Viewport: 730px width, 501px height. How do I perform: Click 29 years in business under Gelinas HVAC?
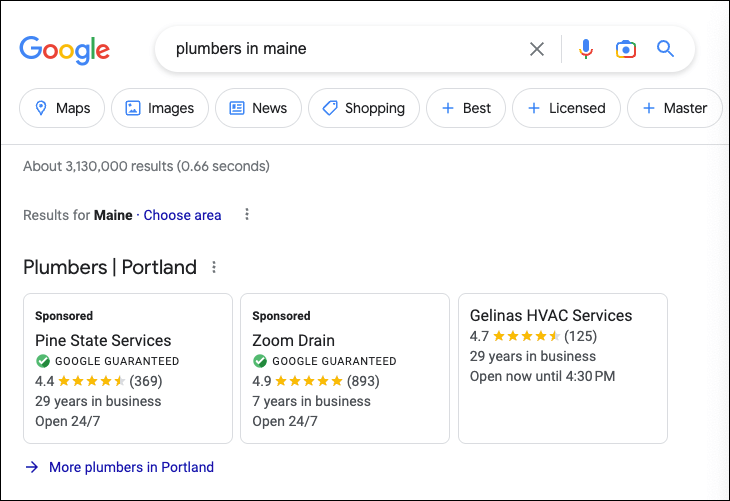533,356
